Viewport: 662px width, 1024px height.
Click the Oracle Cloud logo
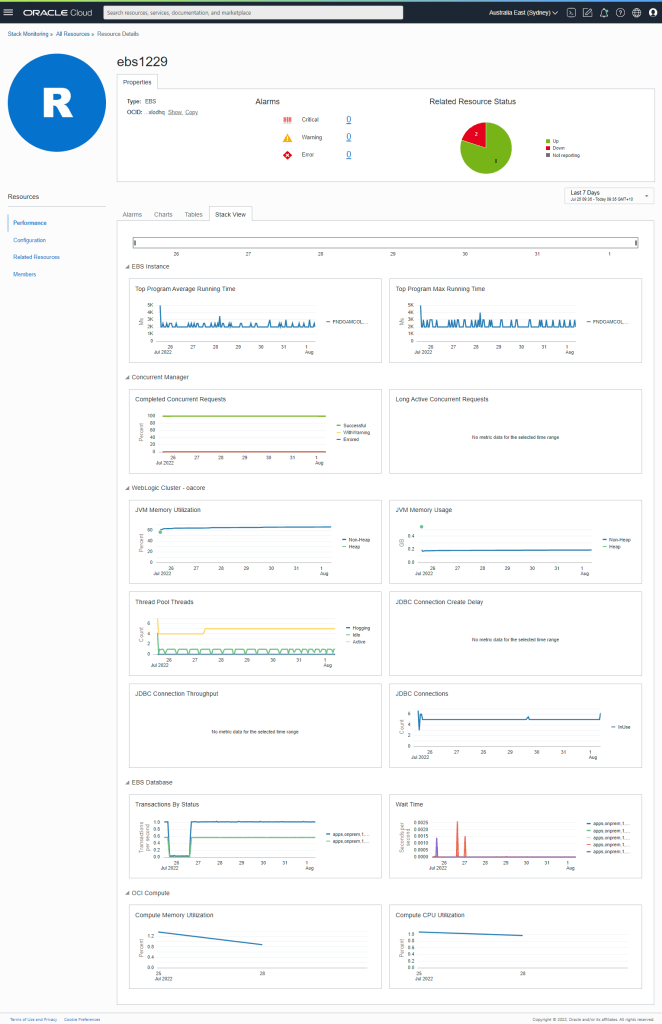(58, 13)
